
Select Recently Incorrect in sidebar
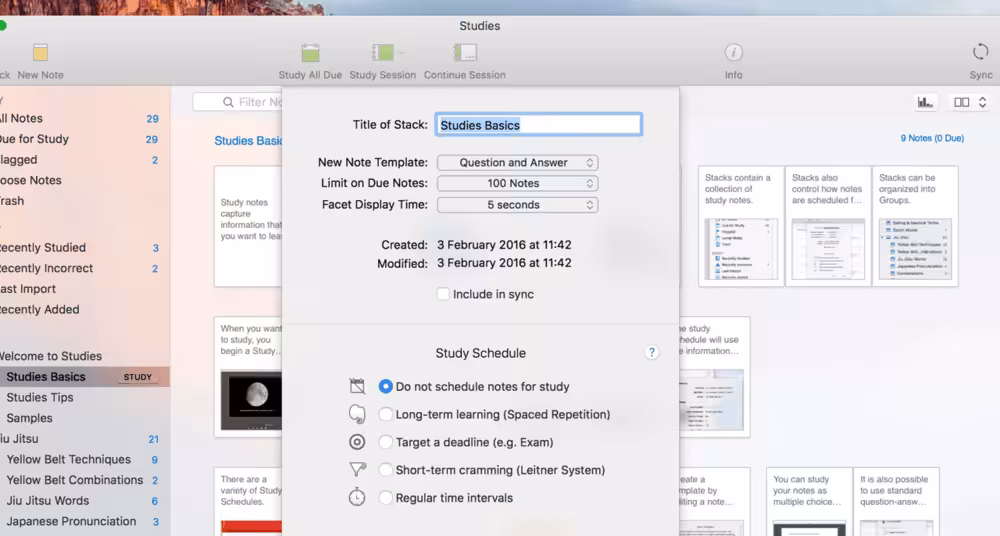click(84, 268)
